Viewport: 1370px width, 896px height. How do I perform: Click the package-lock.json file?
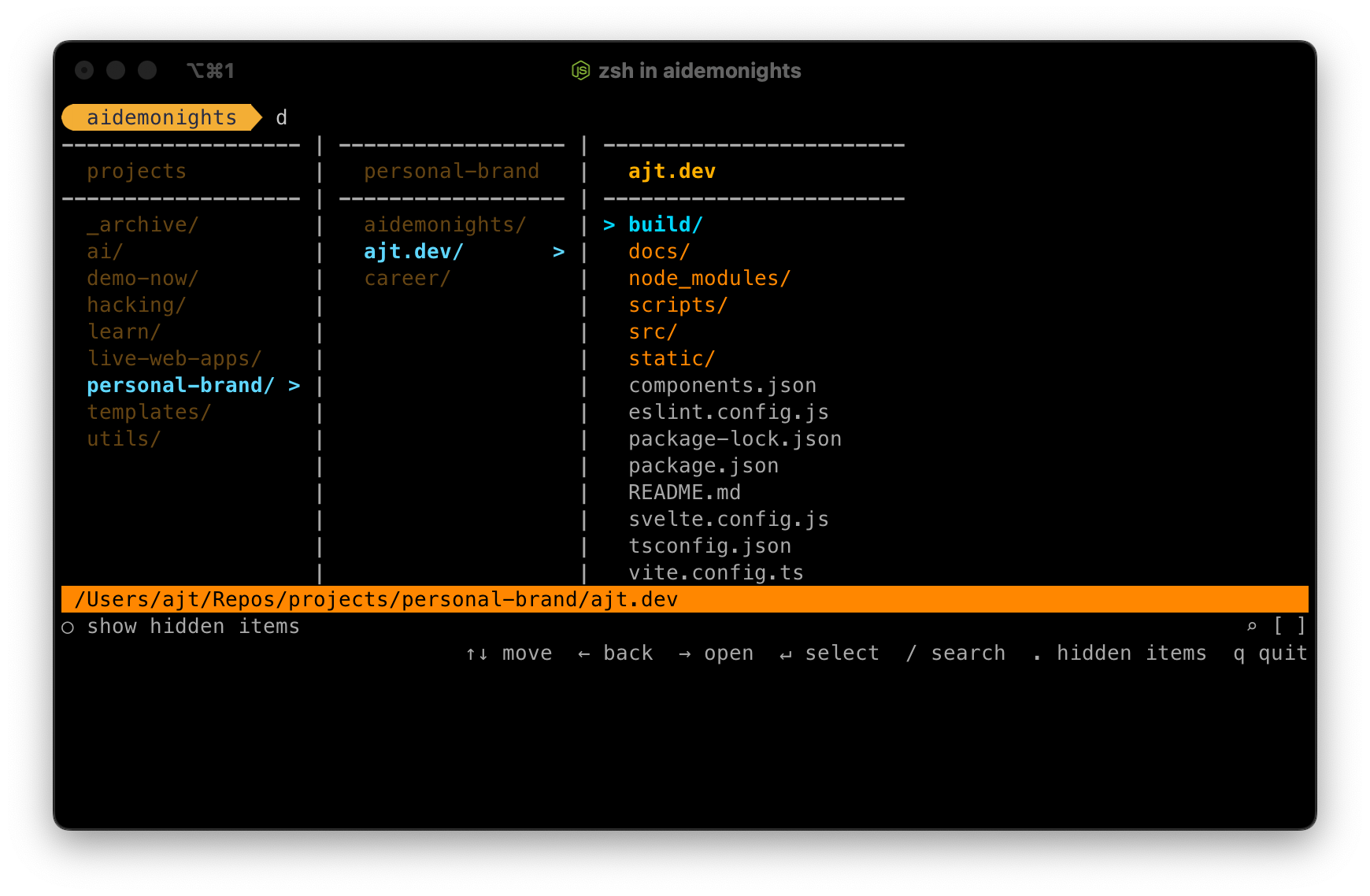tap(735, 439)
